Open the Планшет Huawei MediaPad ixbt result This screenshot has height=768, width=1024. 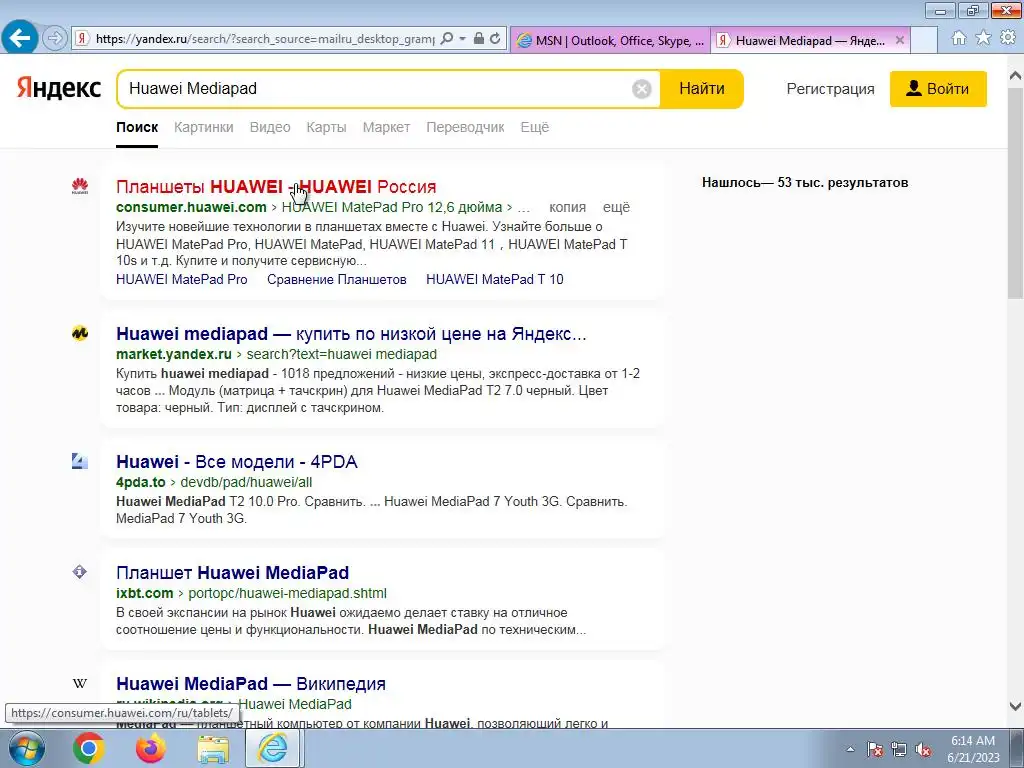coord(232,573)
